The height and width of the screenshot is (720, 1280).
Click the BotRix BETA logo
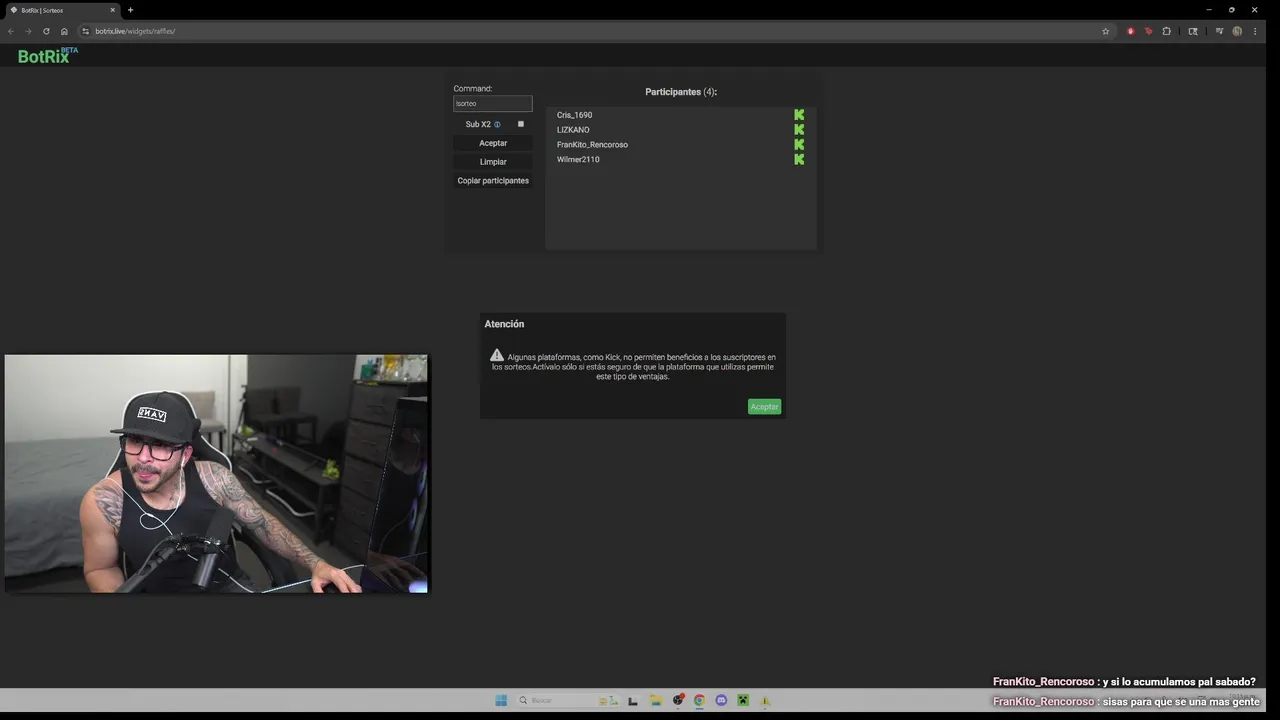pyautogui.click(x=47, y=56)
